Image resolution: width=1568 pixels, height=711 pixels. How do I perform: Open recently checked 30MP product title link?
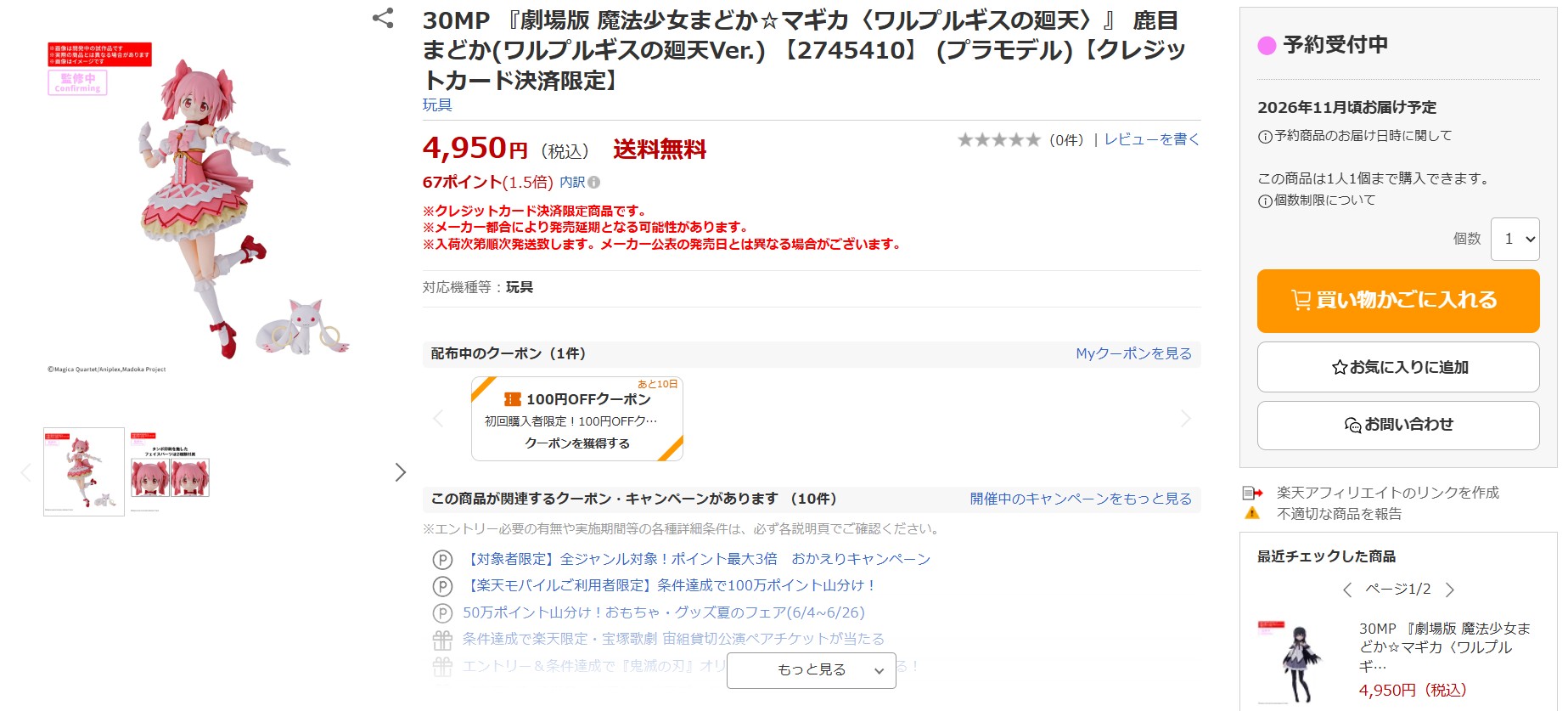click(1444, 647)
